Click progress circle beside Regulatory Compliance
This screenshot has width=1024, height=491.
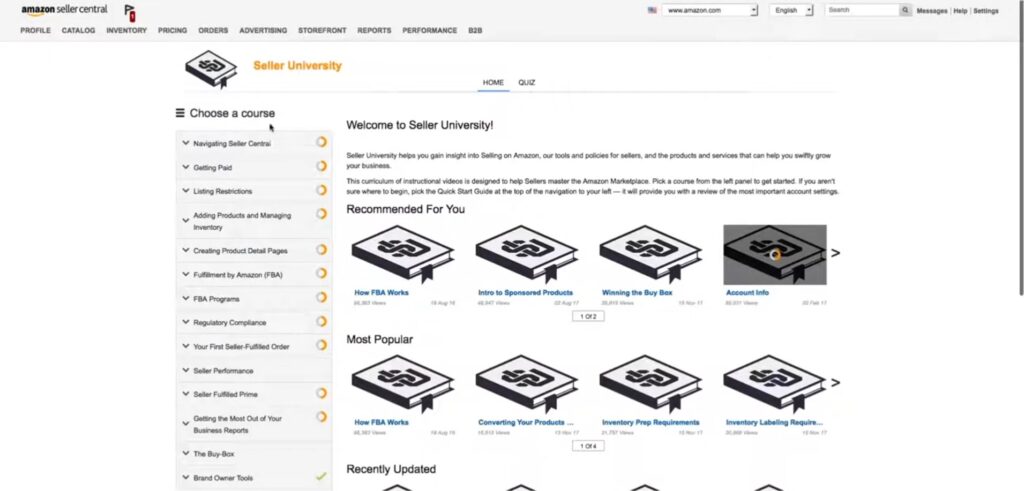point(321,321)
